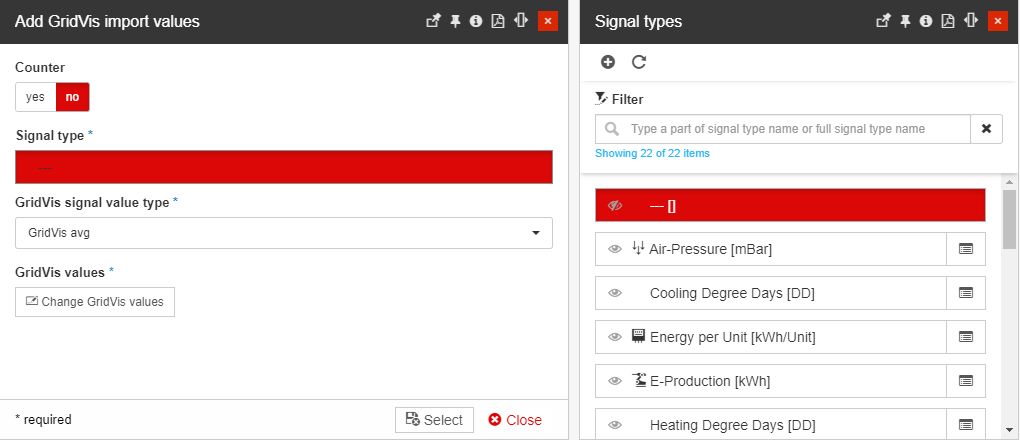This screenshot has width=1020, height=440.
Task: Click the red Signal type field
Action: pyautogui.click(x=284, y=167)
